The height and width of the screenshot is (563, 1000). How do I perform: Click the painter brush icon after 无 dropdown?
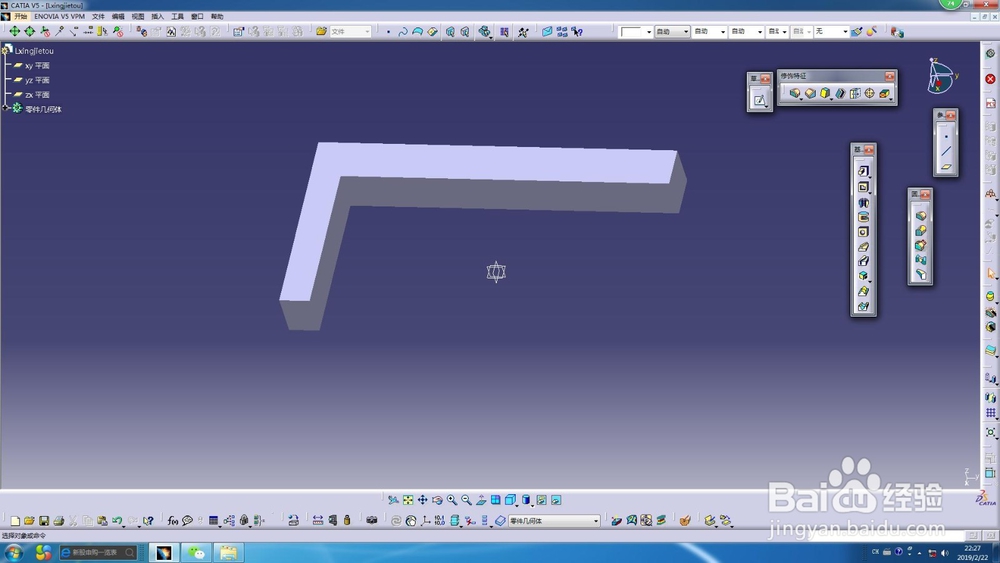(857, 31)
